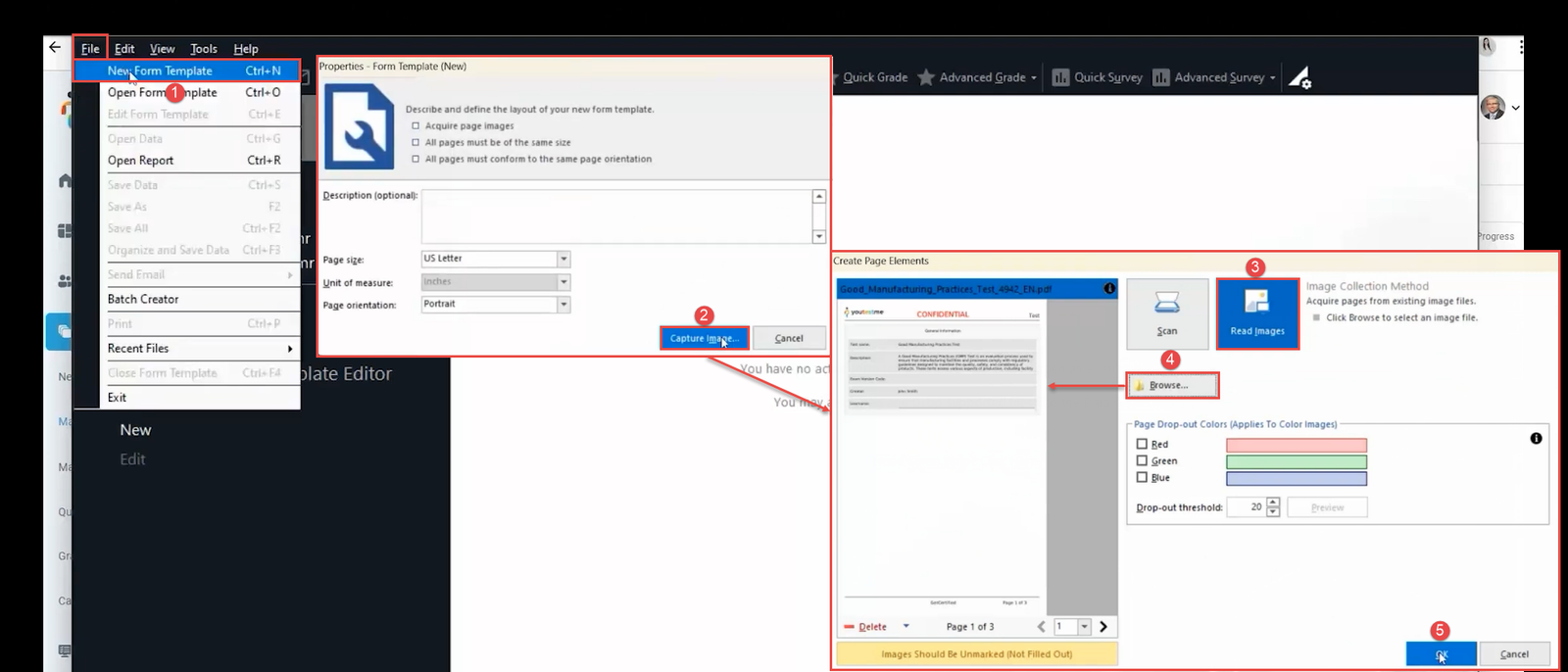Click the Browse... button
Viewport: 1568px width, 672px height.
[1172, 386]
